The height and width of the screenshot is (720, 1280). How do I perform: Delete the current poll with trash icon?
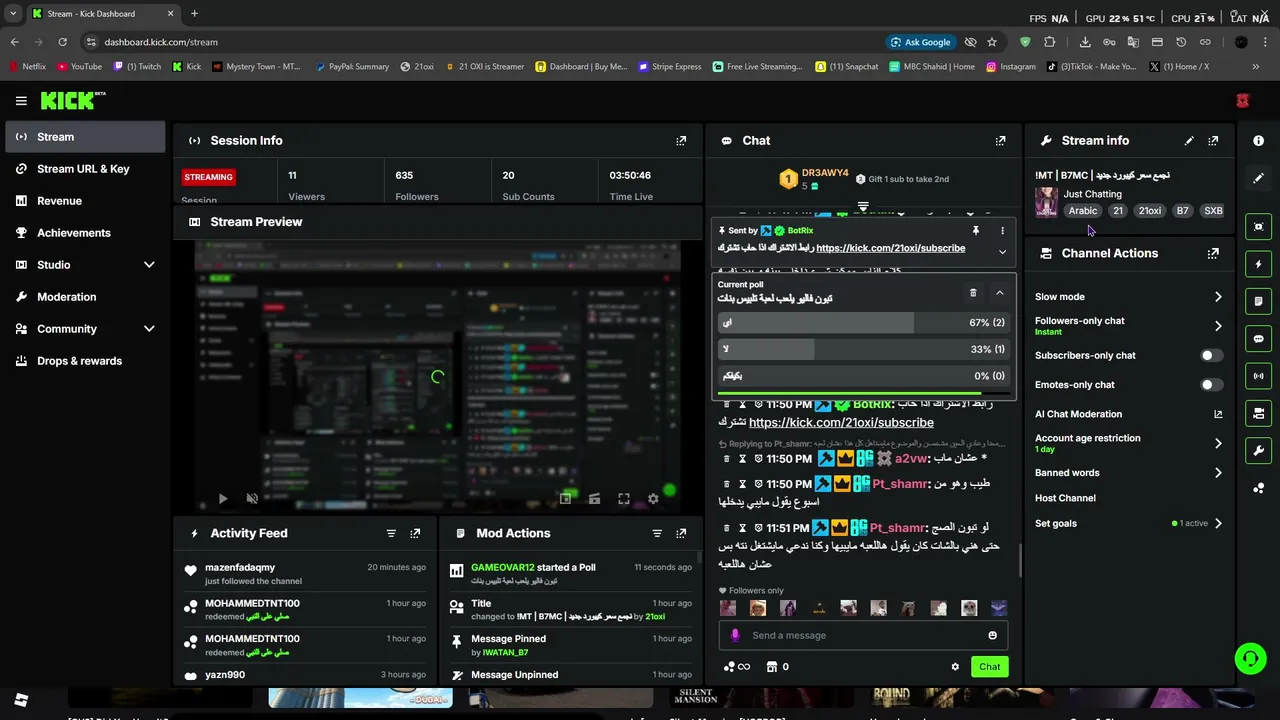[x=973, y=293]
